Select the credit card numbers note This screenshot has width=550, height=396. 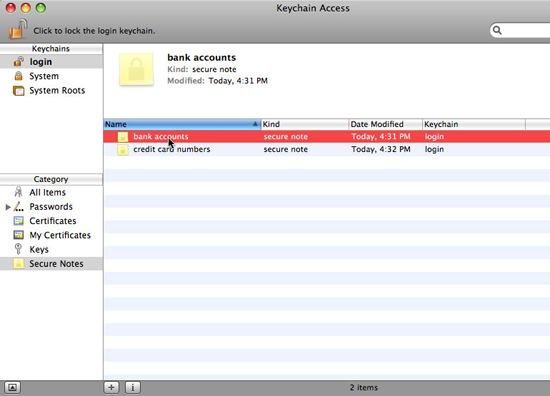tap(327, 149)
